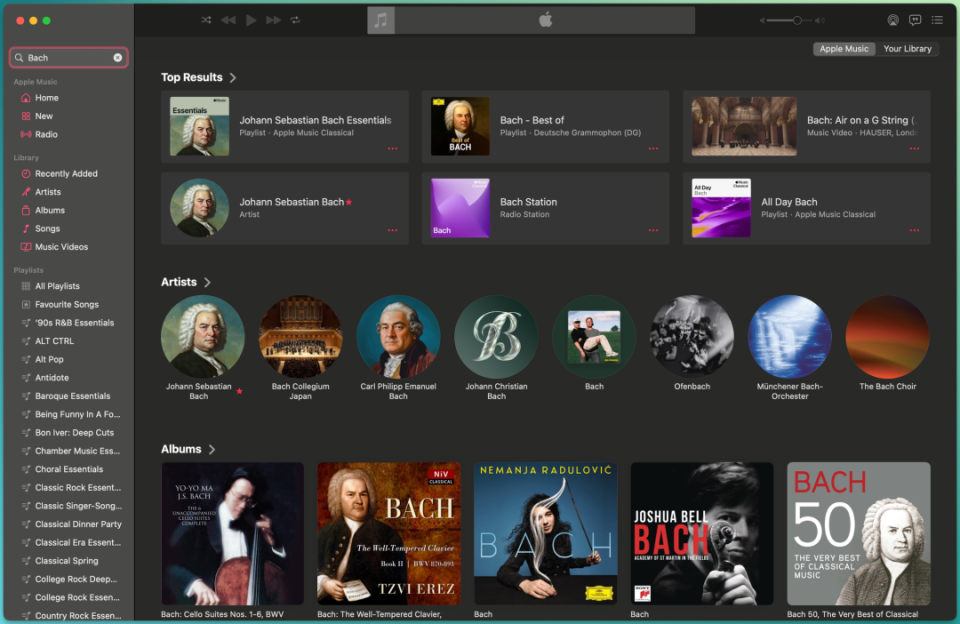
Task: Open more options for Bach - Best of
Action: point(653,149)
